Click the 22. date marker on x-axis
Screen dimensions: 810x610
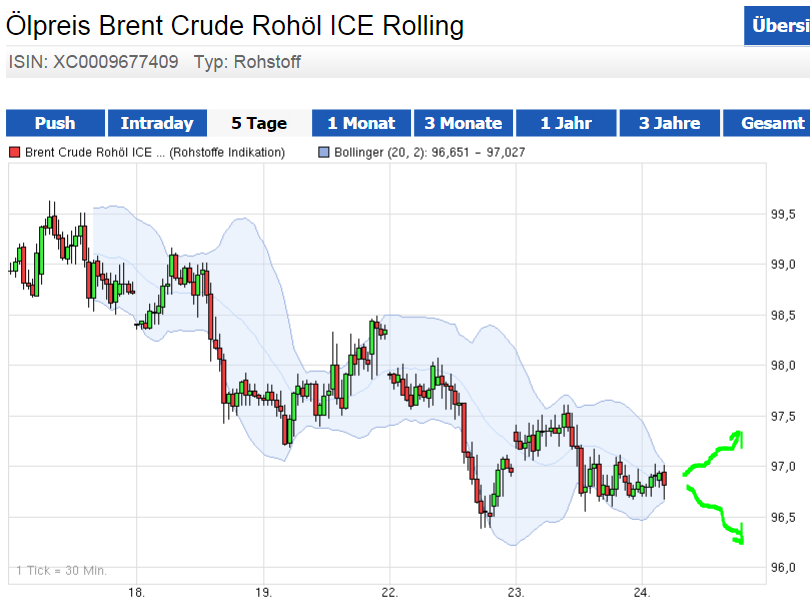click(x=390, y=592)
